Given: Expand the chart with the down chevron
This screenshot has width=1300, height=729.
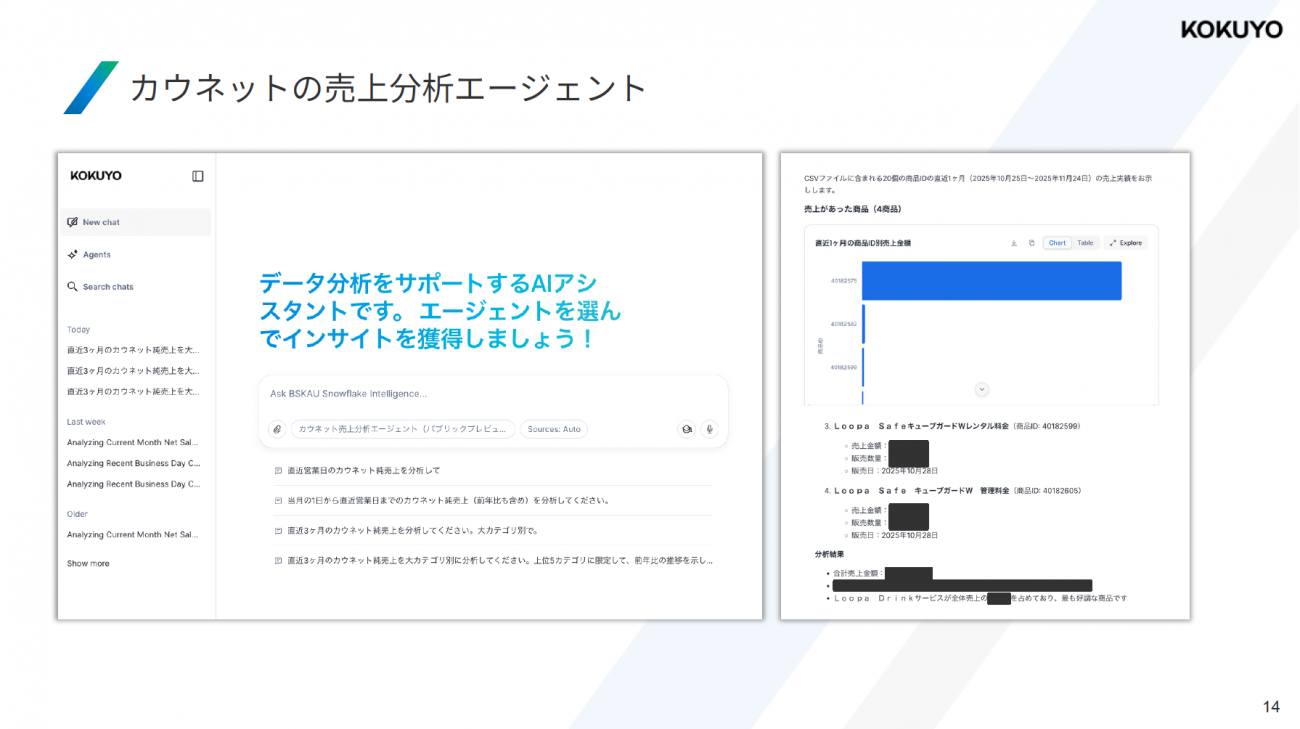Looking at the screenshot, I should [982, 389].
